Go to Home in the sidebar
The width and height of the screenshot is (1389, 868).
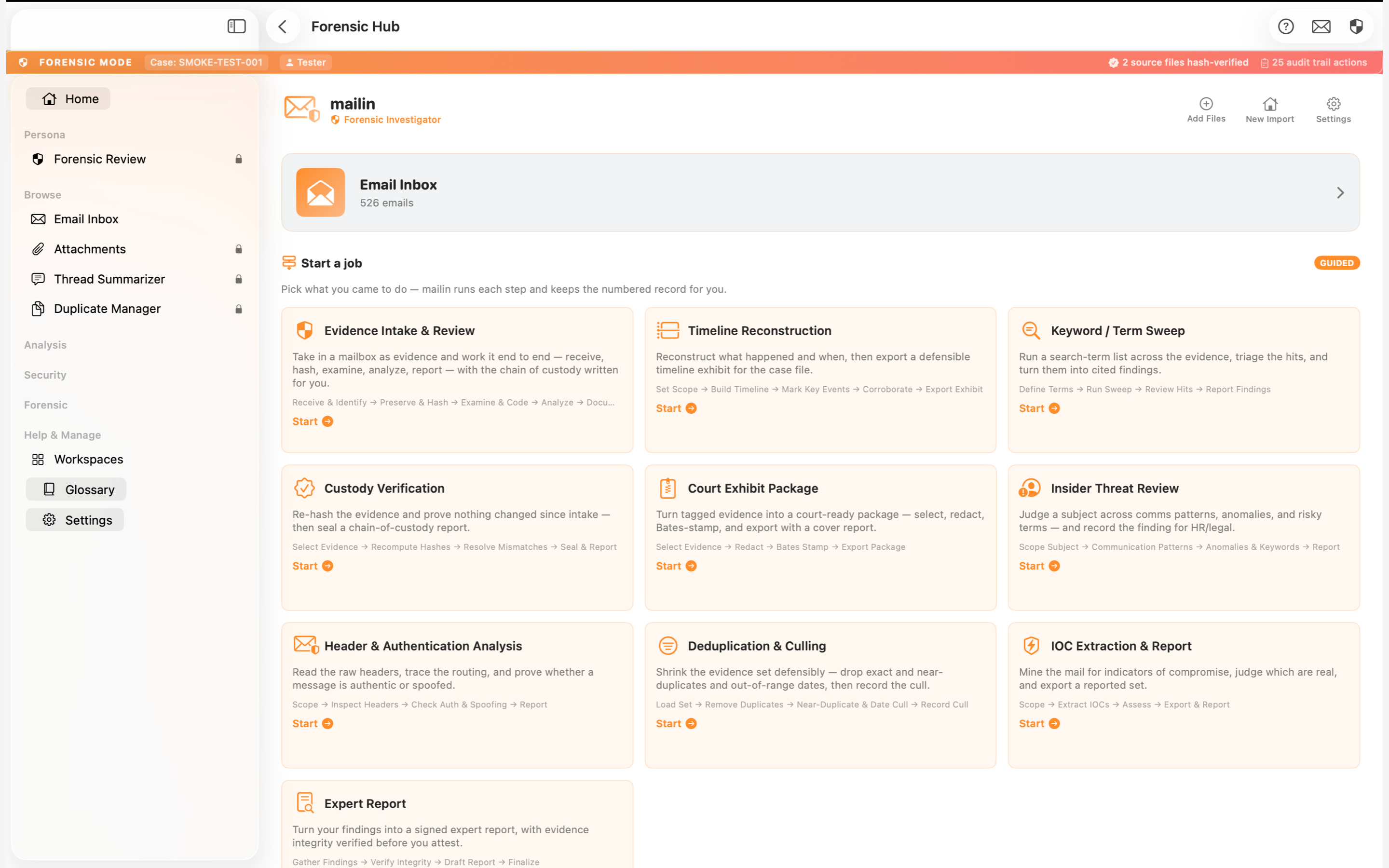tap(68, 99)
